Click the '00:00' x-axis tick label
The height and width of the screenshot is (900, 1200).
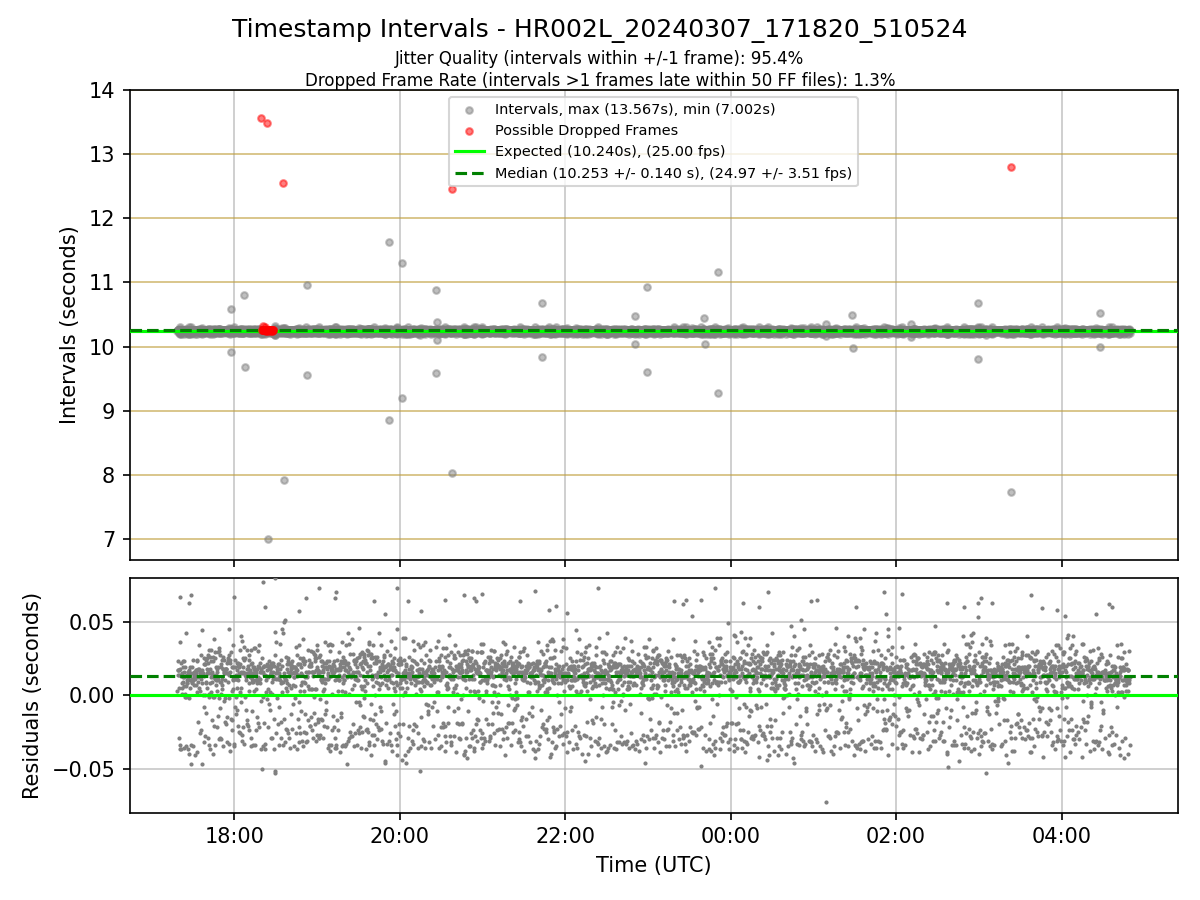coord(731,834)
